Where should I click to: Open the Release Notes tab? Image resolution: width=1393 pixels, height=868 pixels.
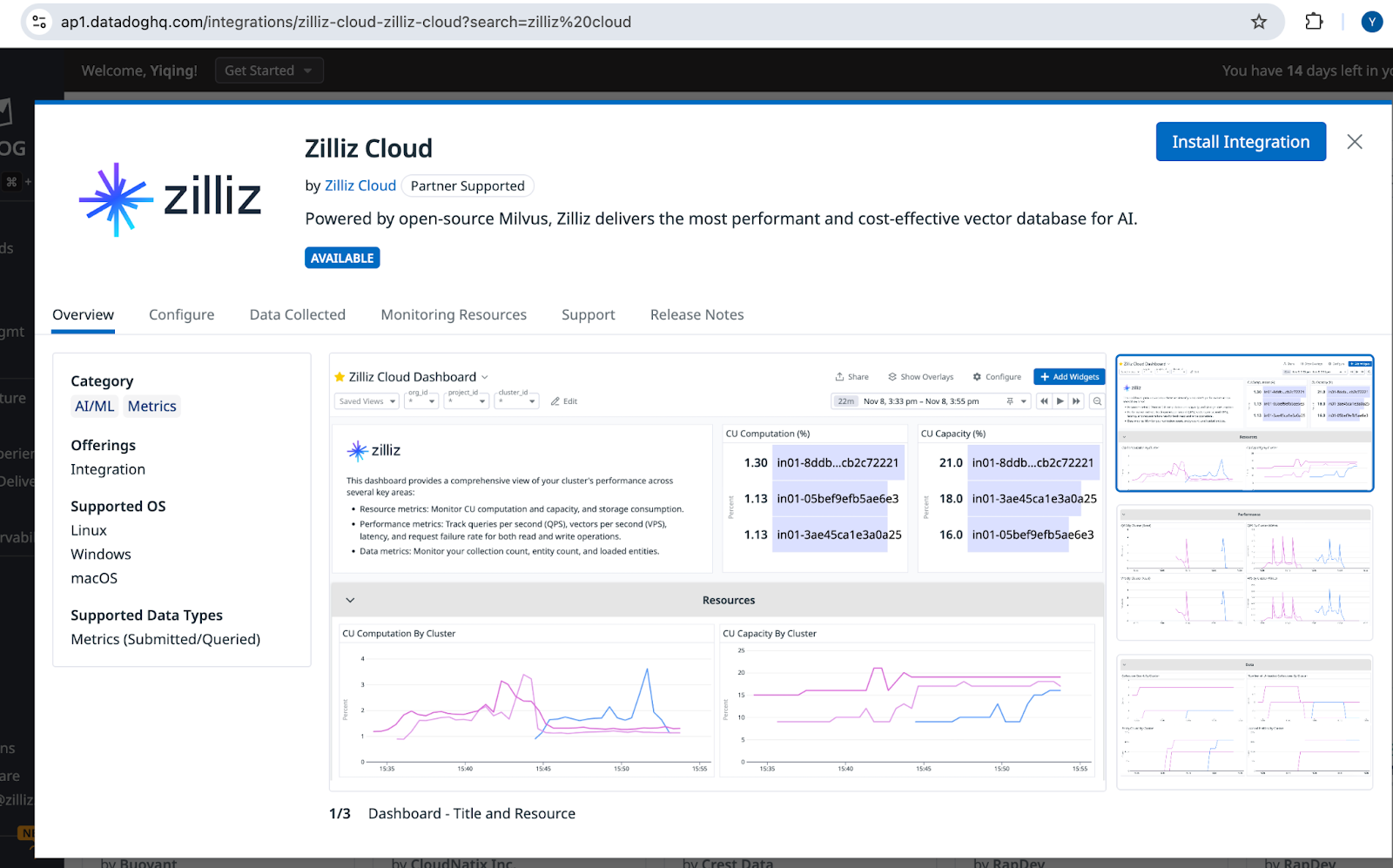696,314
